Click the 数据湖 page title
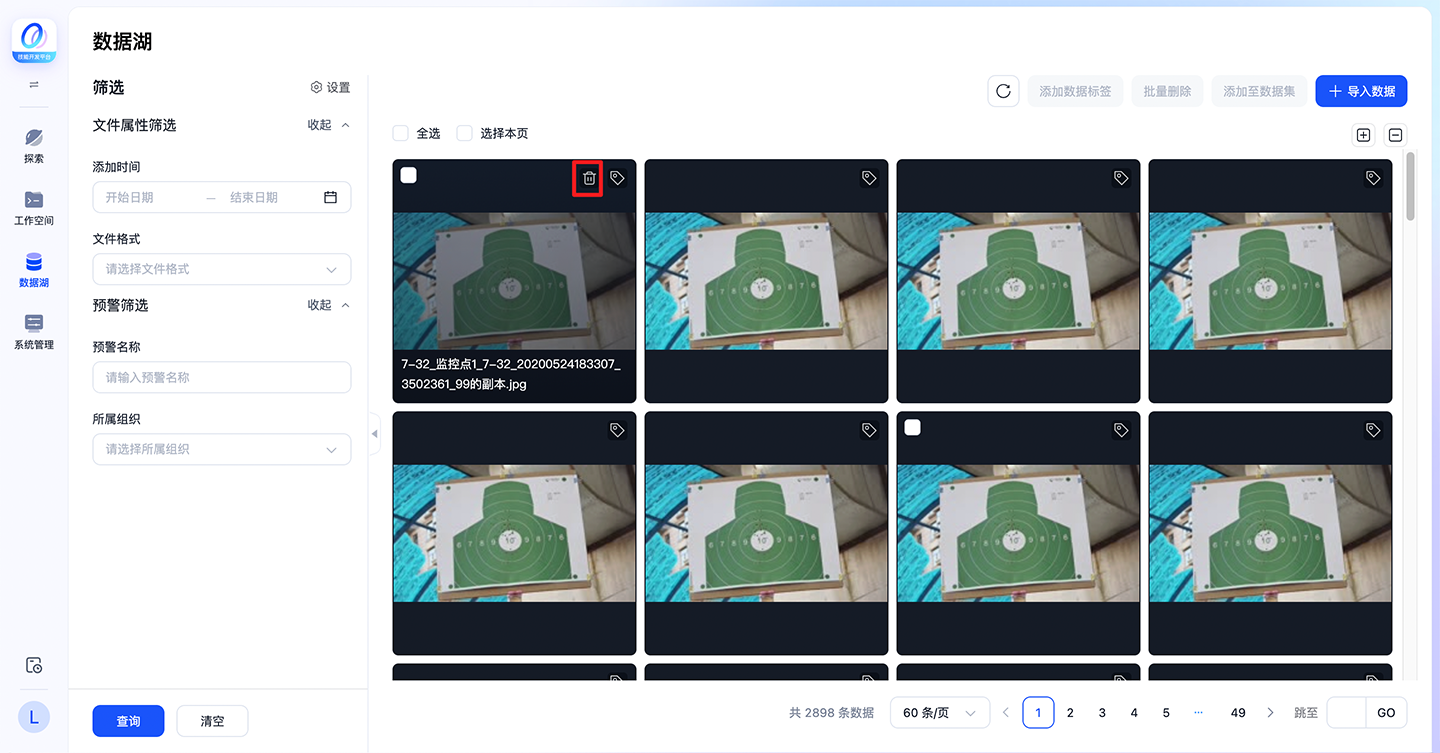This screenshot has height=753, width=1440. click(122, 41)
